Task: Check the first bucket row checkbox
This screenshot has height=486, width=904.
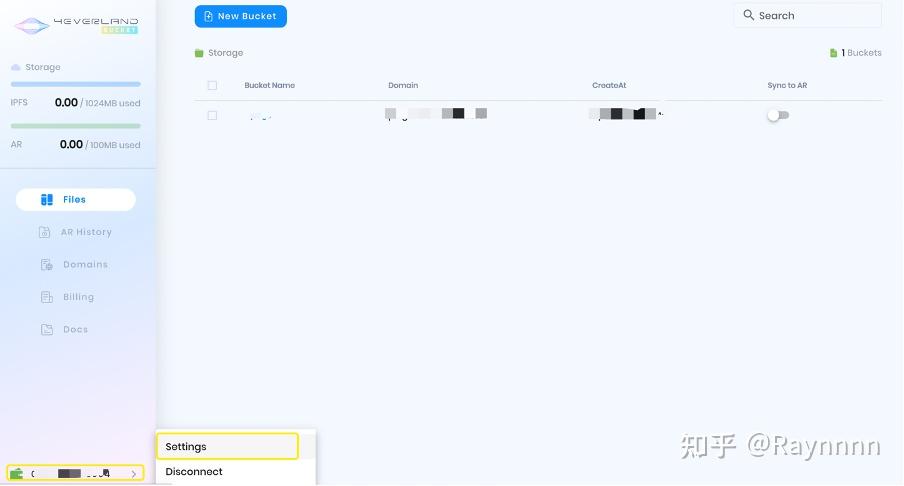Action: (x=212, y=115)
